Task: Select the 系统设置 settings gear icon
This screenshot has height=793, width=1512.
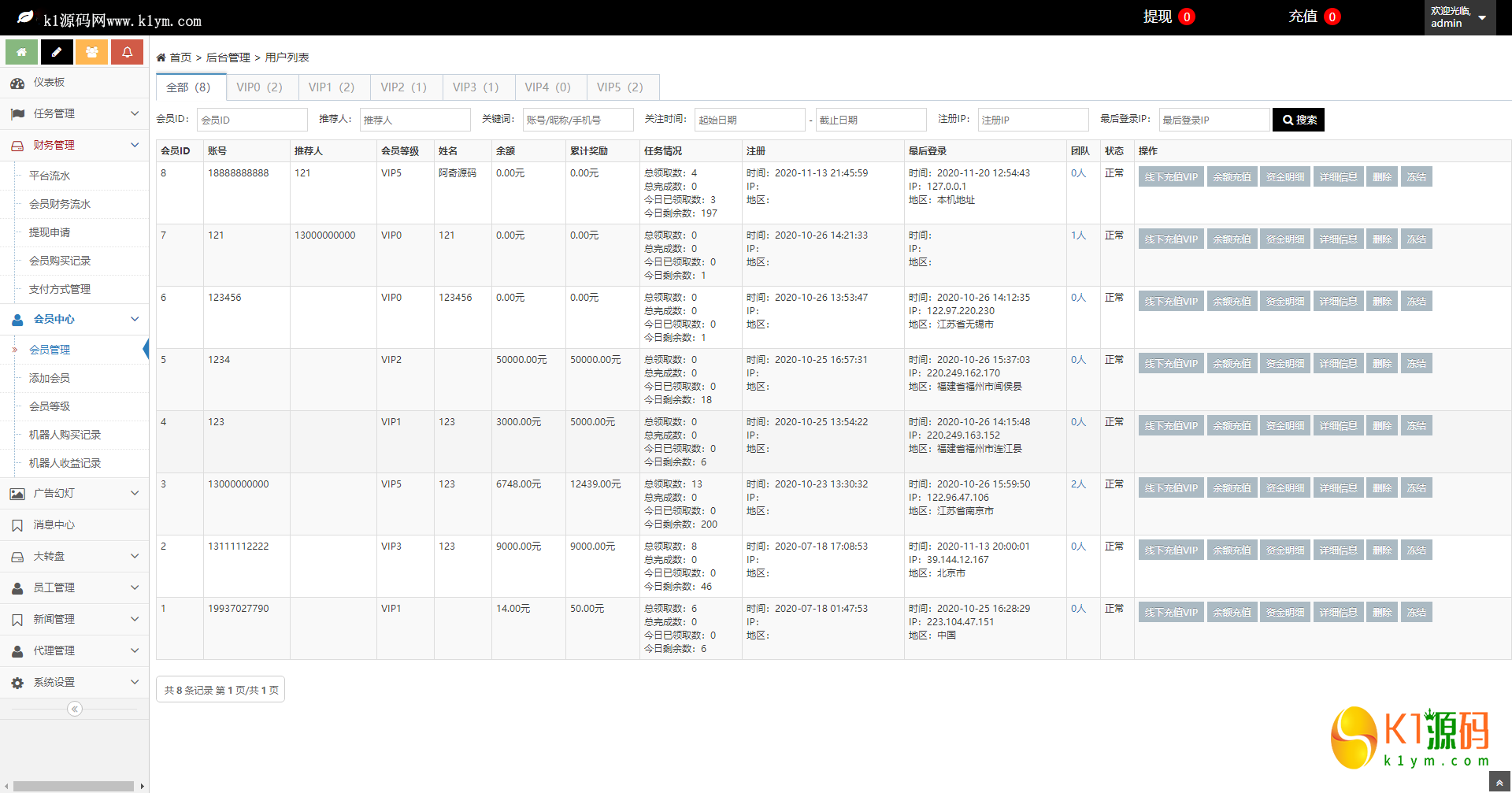Action: pos(17,682)
